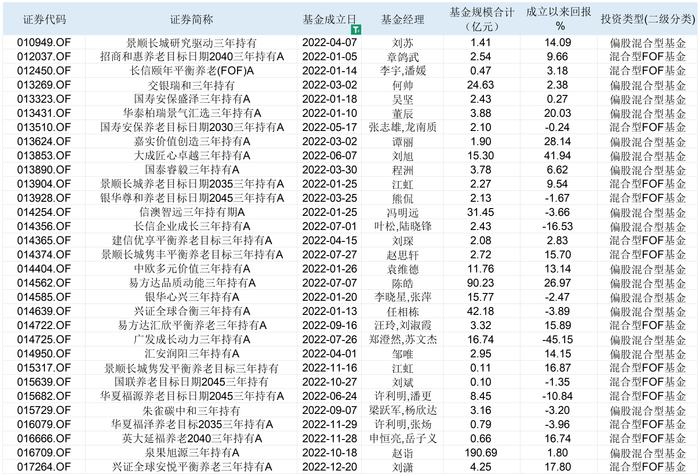700x476 pixels.
Task: Click return value 20.03
Action: pyautogui.click(x=558, y=113)
